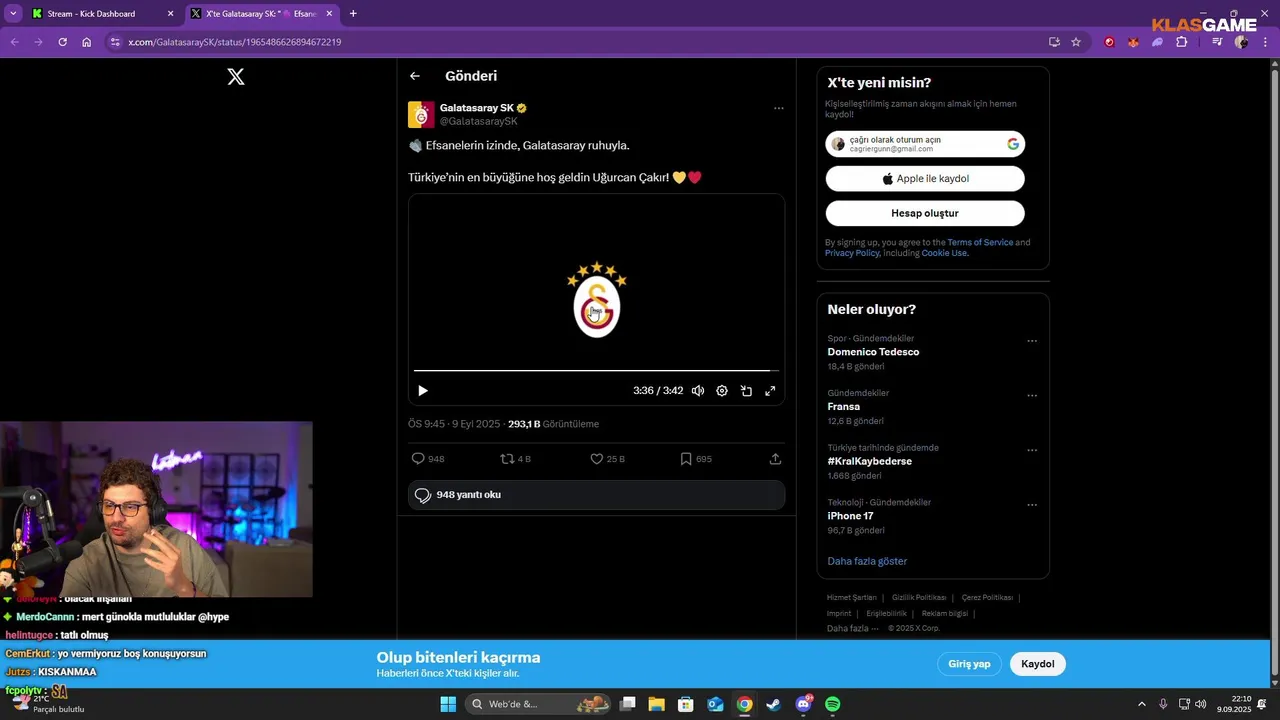Share the post via upload arrow icon

click(x=775, y=459)
